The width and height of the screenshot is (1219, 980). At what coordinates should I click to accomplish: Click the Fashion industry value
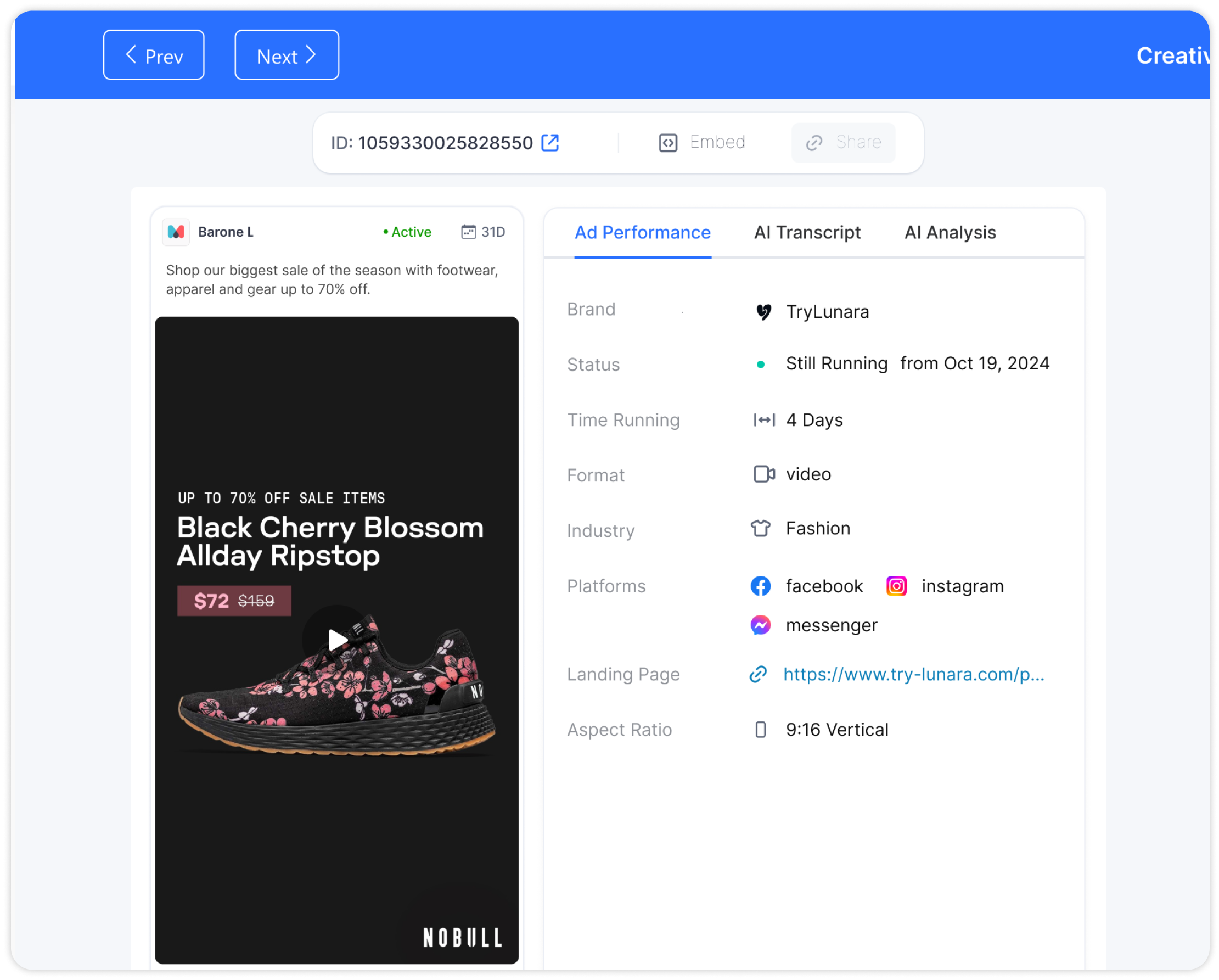(x=818, y=528)
